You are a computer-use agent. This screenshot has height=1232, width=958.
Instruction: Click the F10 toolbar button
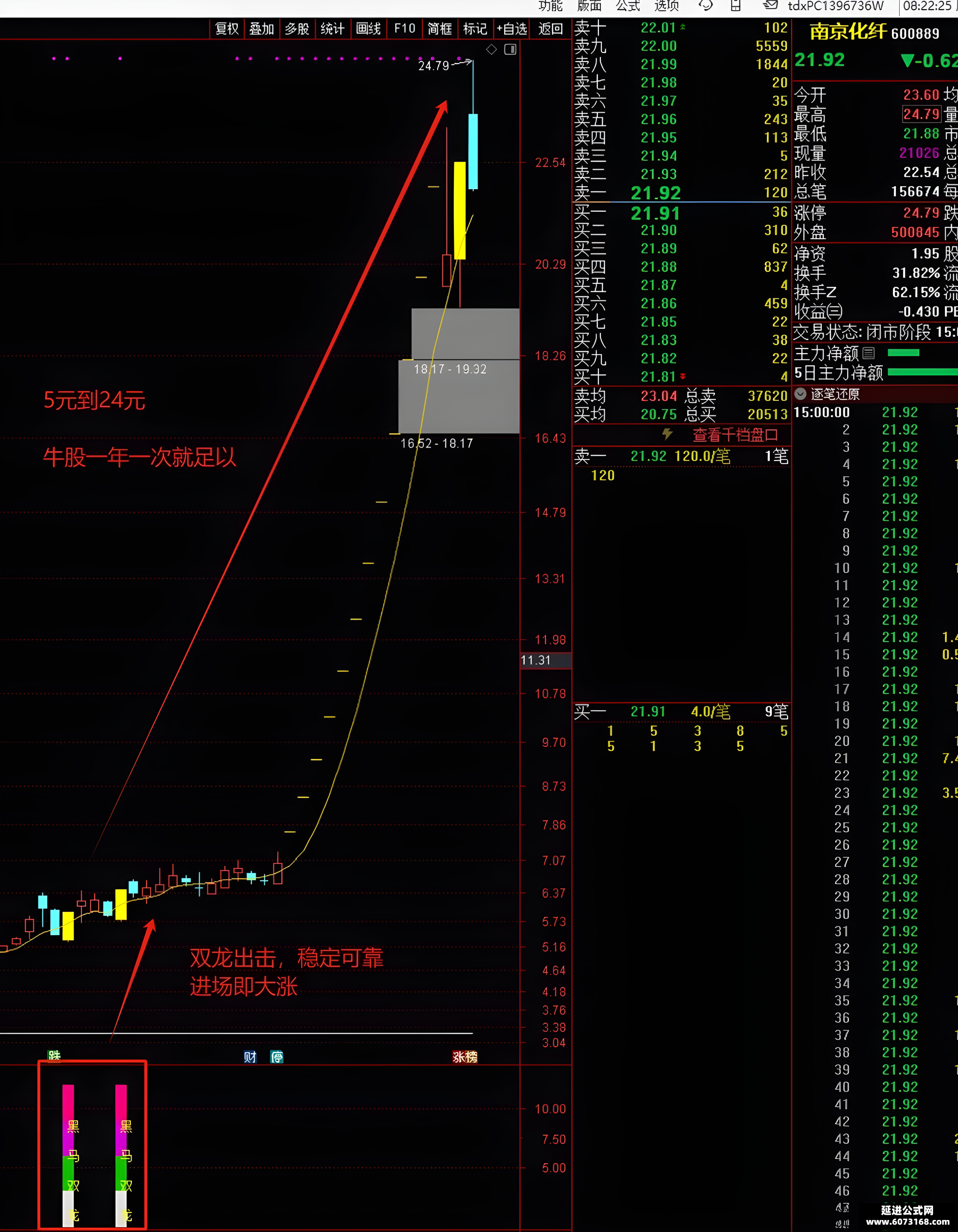(404, 29)
